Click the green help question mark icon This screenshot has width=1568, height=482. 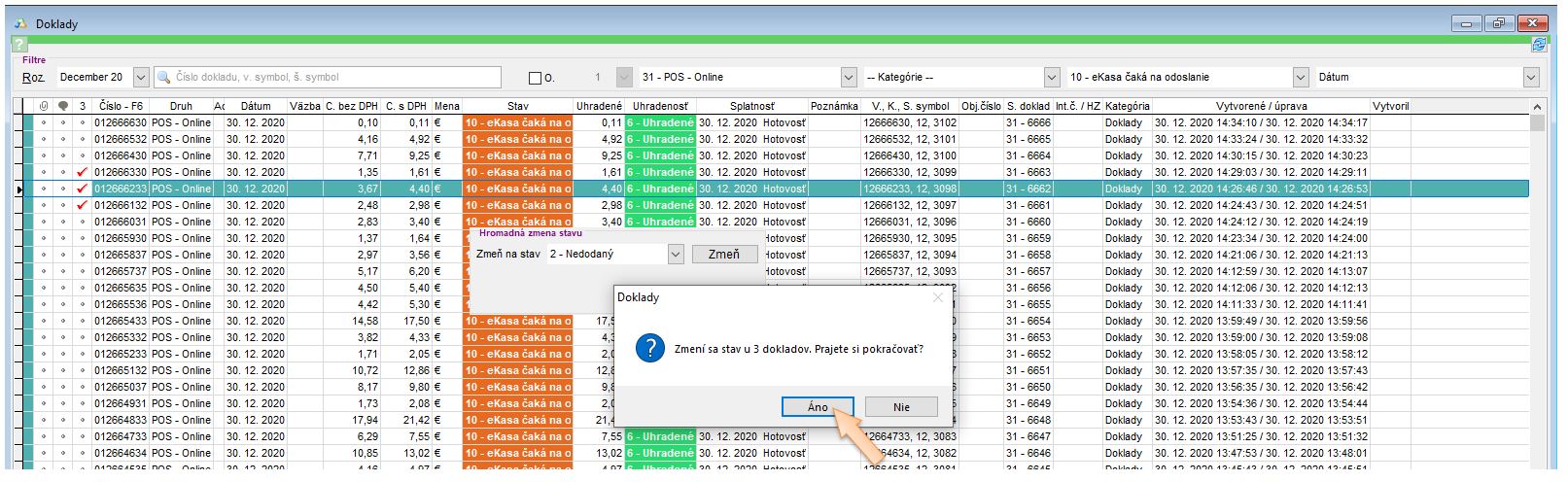[19, 45]
